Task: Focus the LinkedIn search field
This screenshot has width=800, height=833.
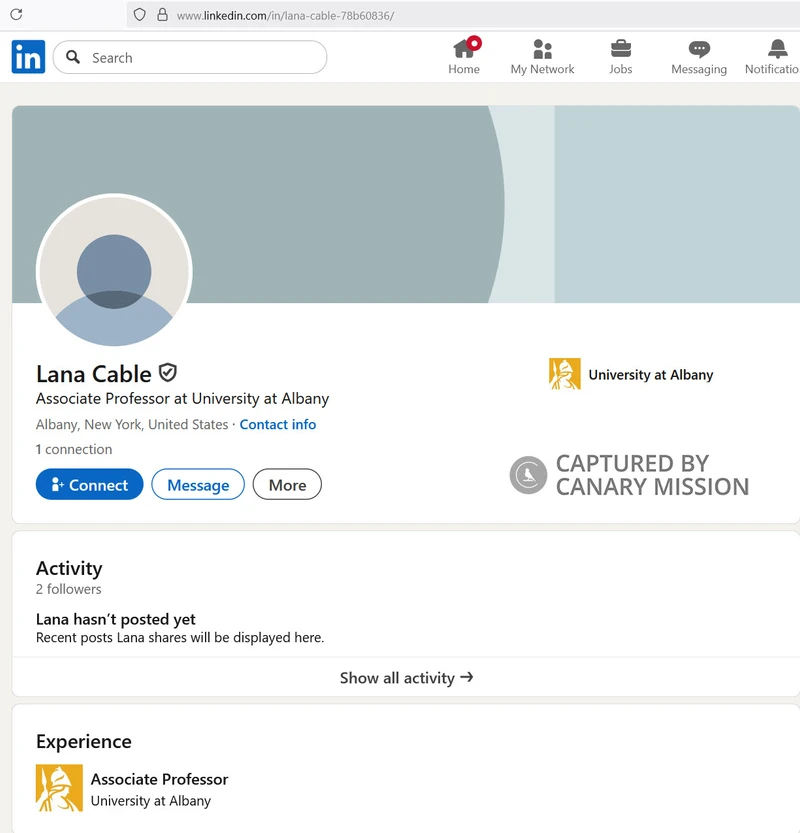Action: coord(190,57)
